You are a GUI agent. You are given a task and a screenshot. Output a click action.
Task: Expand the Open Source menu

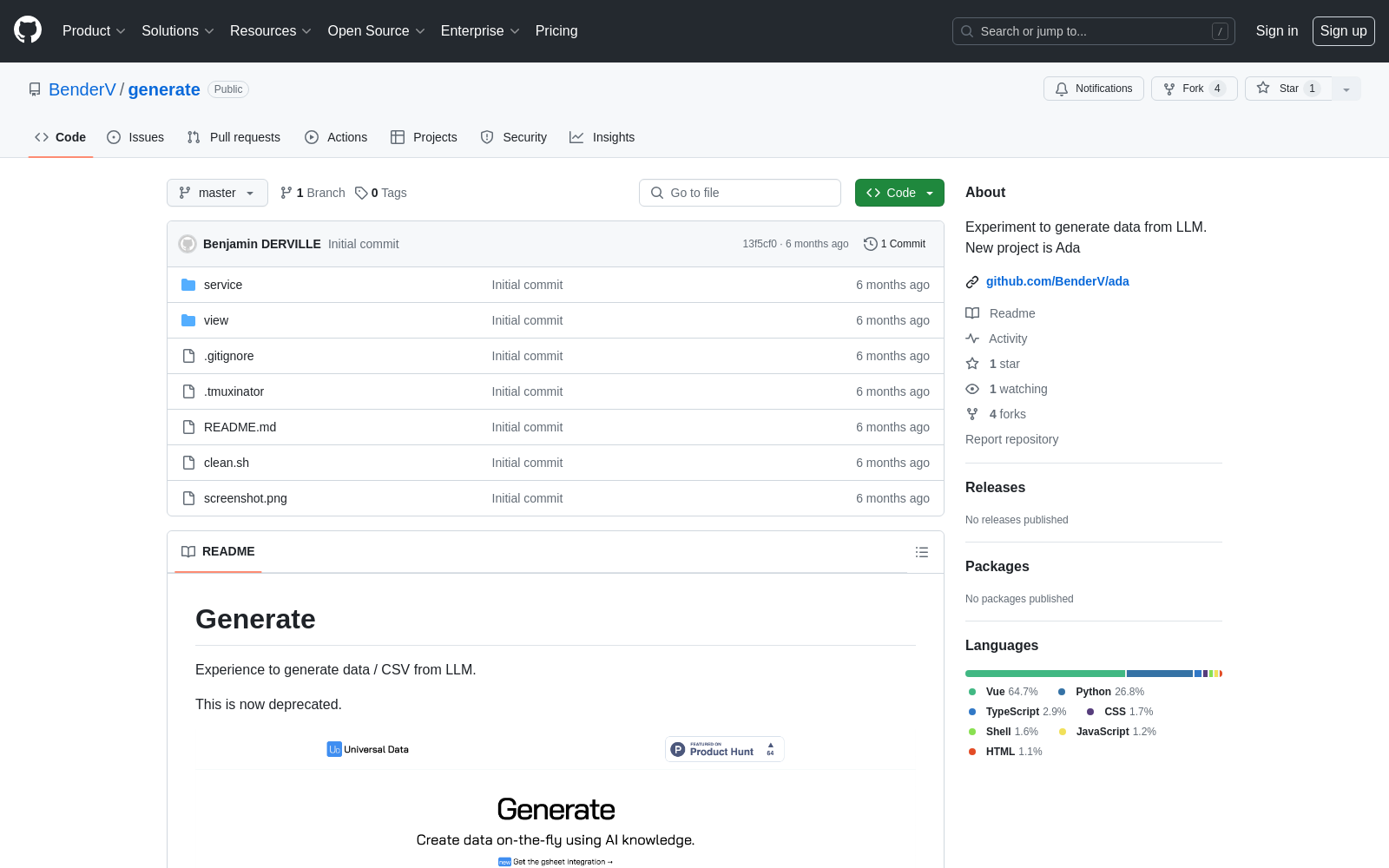point(376,31)
